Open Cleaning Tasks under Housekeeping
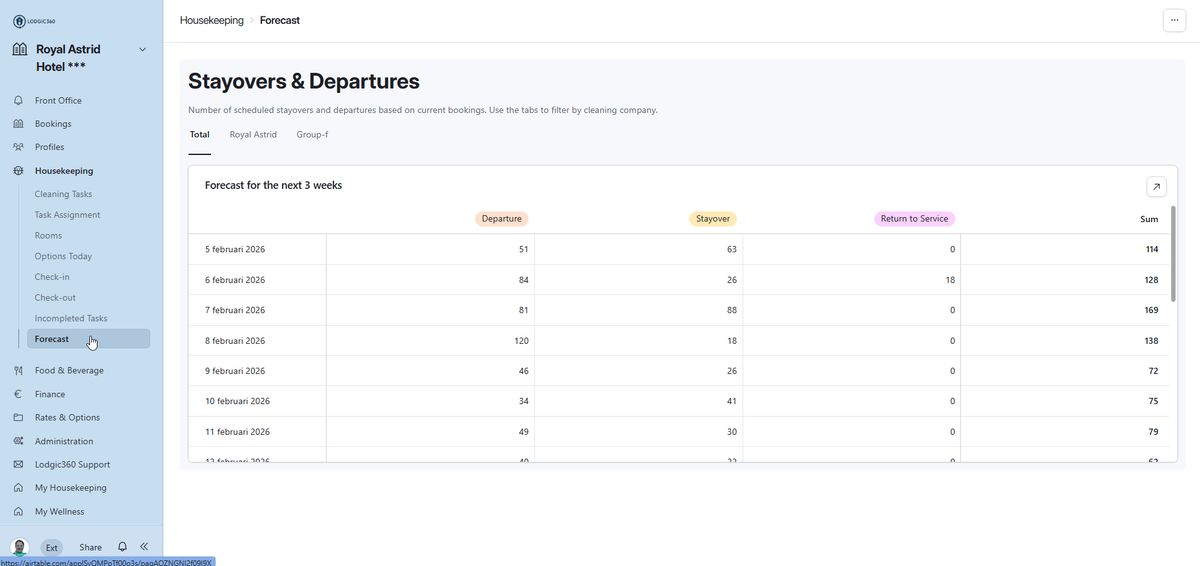Screen dimensions: 1200x566 63,194
